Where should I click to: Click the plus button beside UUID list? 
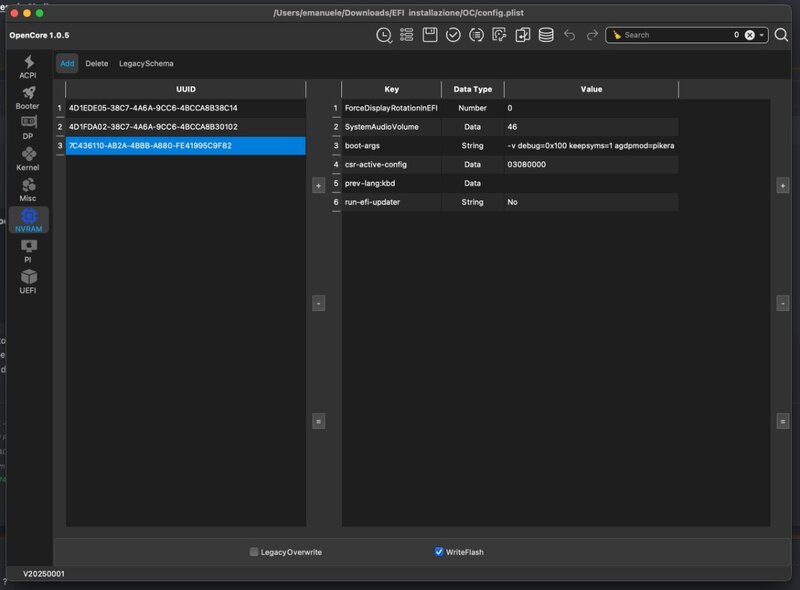coord(318,186)
